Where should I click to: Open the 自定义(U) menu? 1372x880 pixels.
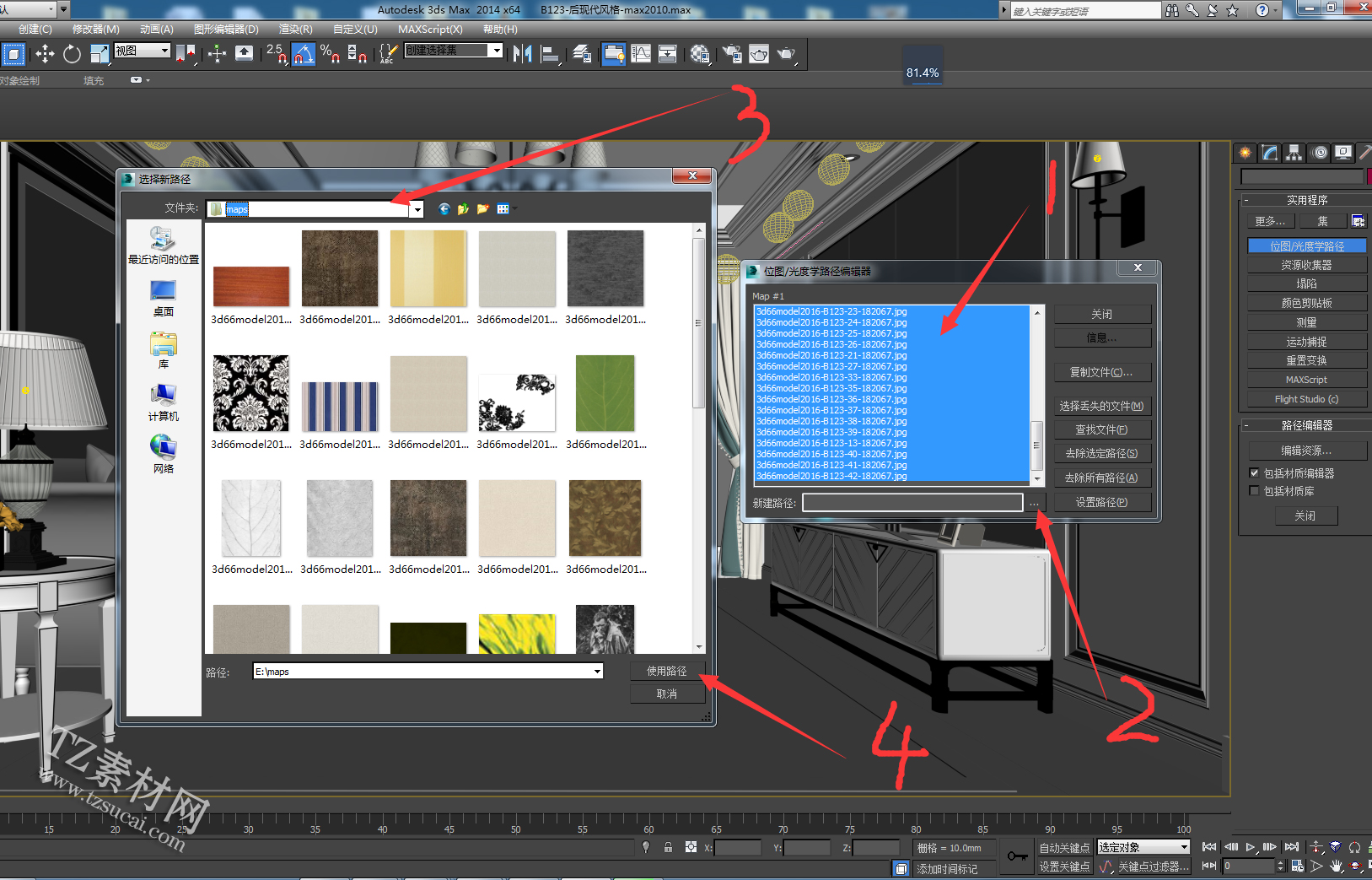pyautogui.click(x=355, y=29)
